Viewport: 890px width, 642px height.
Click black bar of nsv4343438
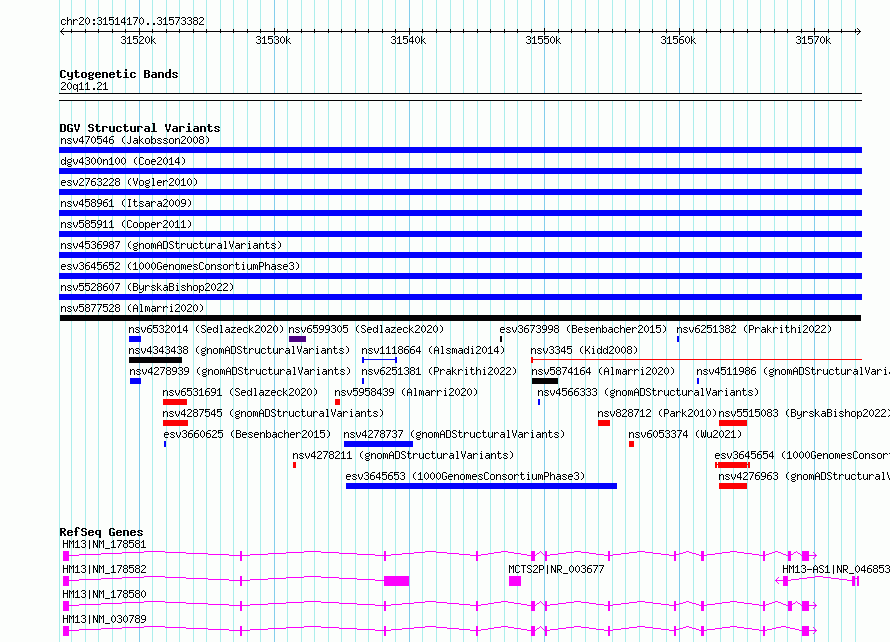click(x=156, y=360)
